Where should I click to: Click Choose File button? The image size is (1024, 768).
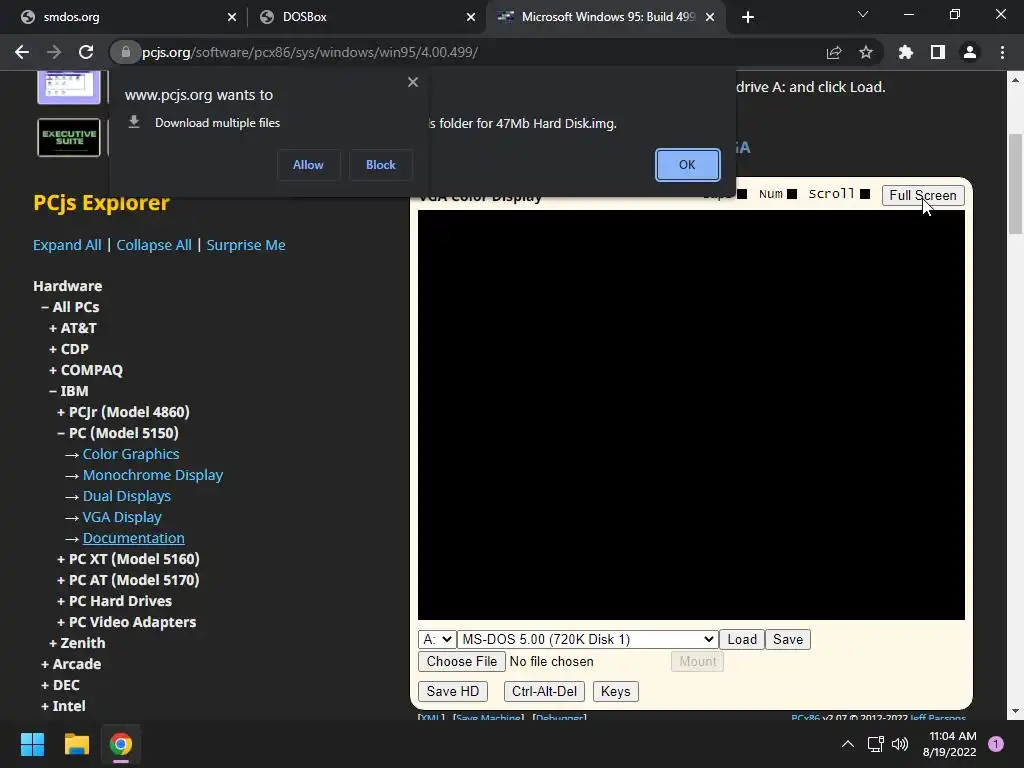[462, 662]
